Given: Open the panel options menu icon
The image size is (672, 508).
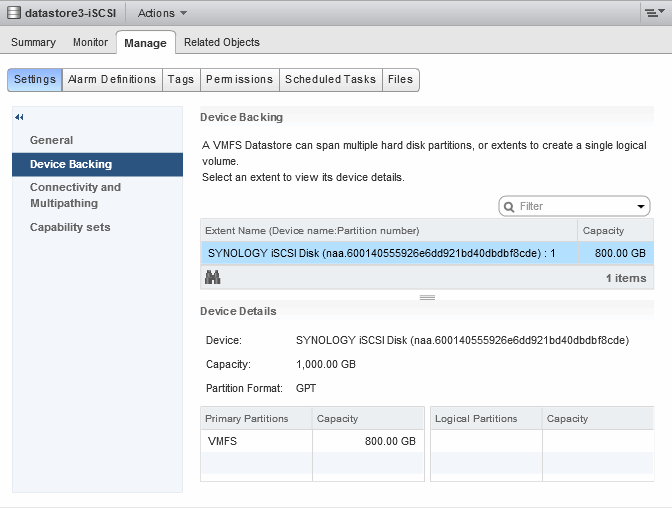Looking at the screenshot, I should pos(654,13).
